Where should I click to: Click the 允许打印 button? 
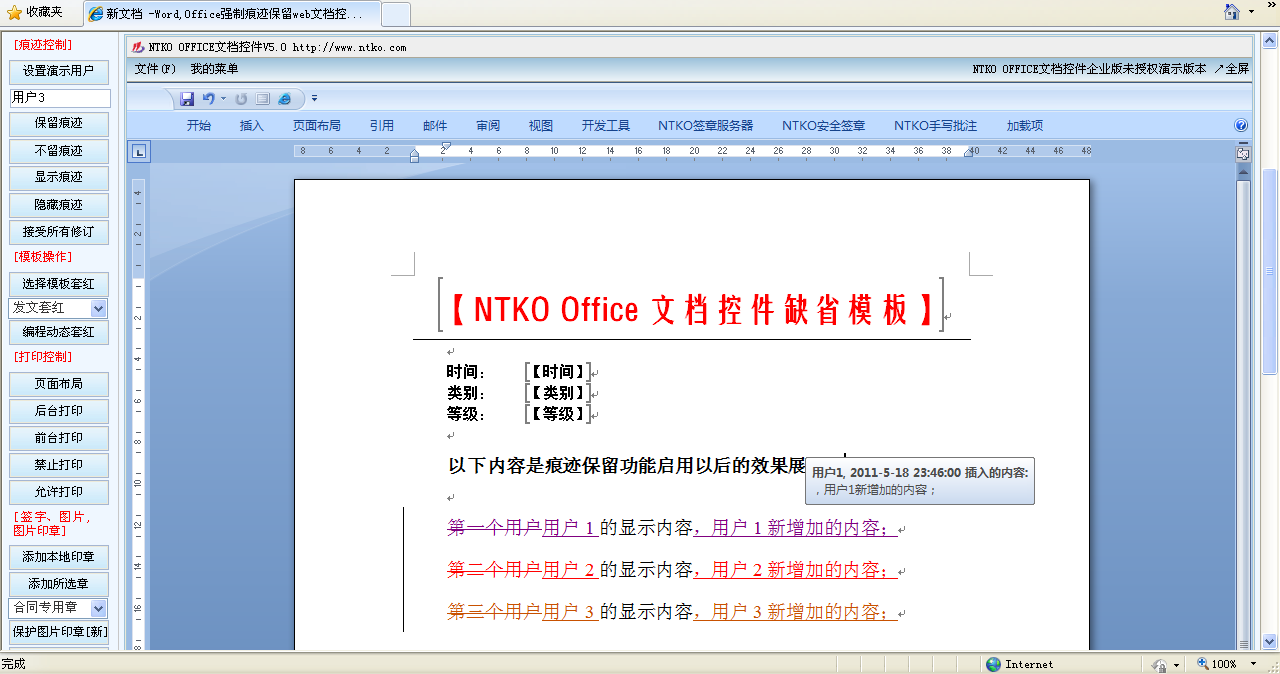point(59,492)
